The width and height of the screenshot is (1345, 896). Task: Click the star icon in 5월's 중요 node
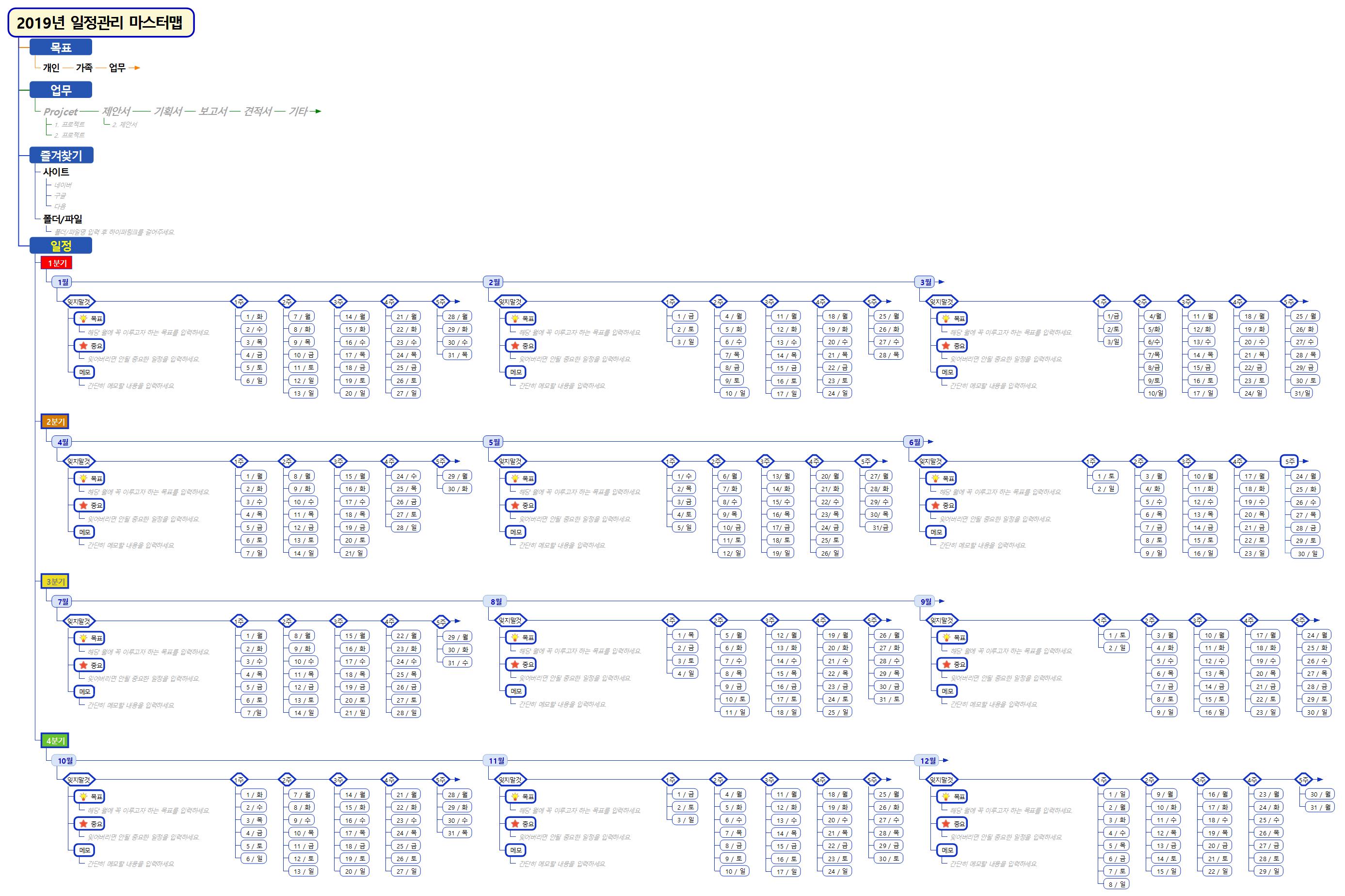[x=515, y=505]
